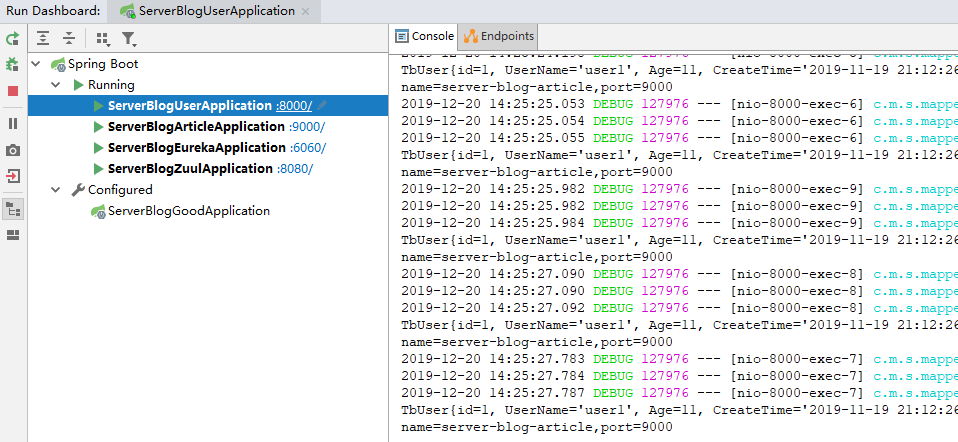Switch to the Endpoints tab
This screenshot has height=442, width=958.
(499, 36)
